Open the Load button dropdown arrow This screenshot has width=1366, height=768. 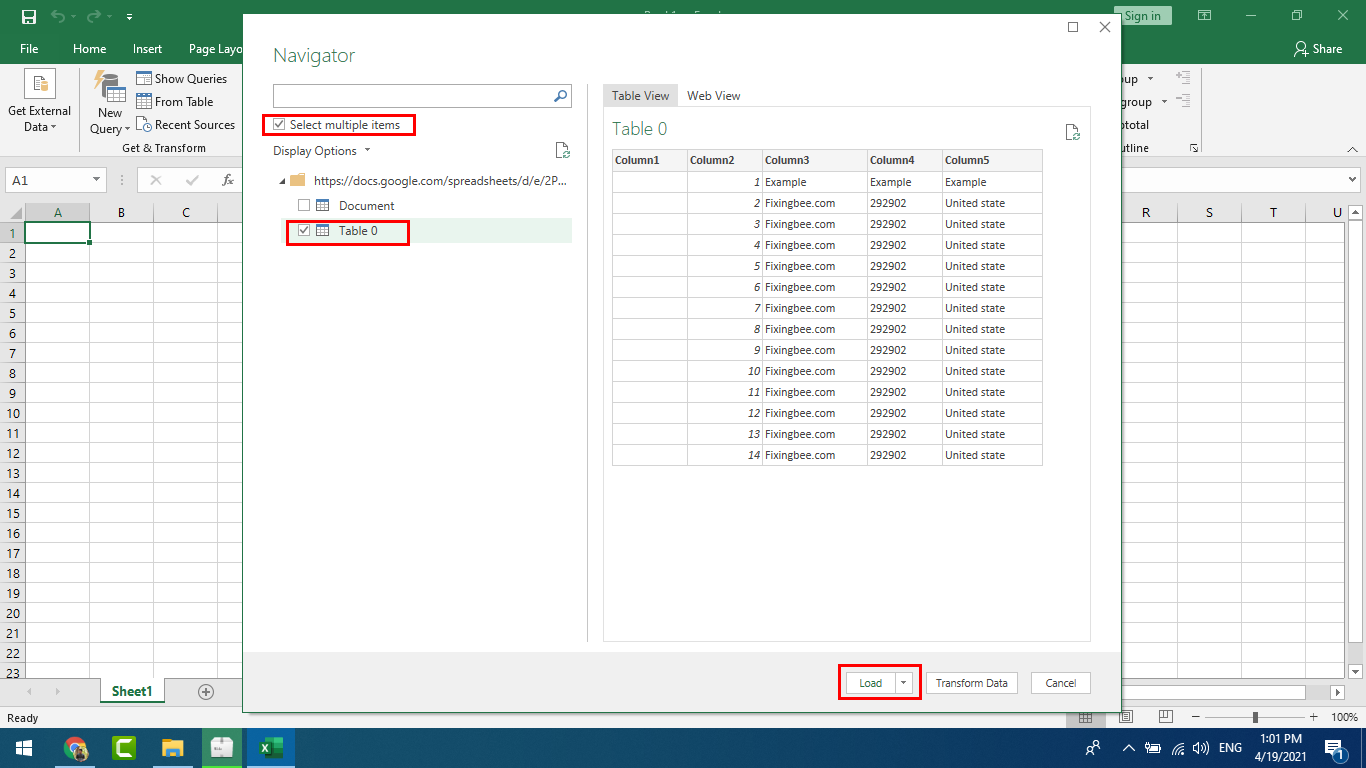904,683
